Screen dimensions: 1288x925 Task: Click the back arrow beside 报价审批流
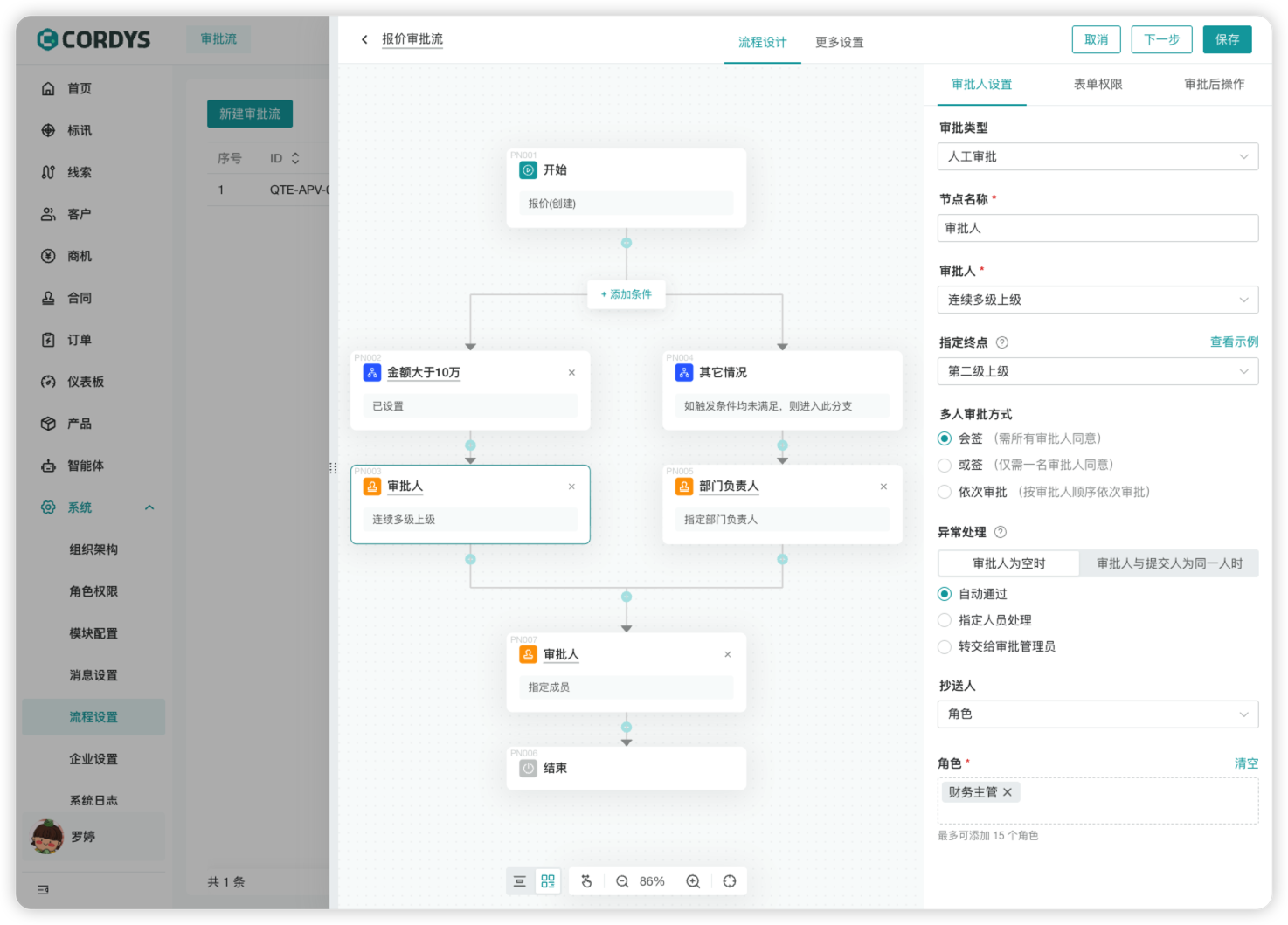pyautogui.click(x=364, y=39)
